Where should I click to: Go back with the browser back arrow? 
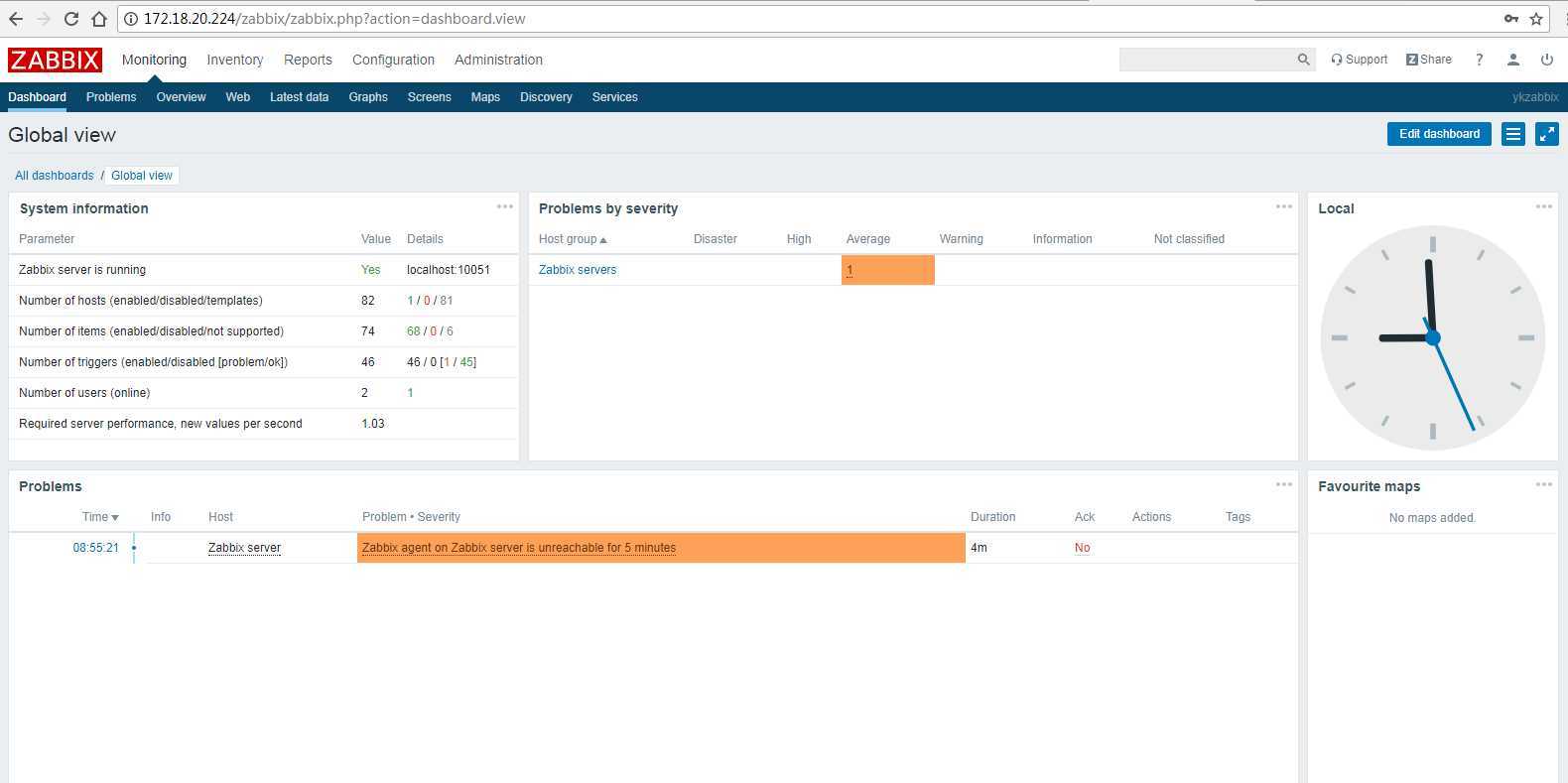point(16,19)
